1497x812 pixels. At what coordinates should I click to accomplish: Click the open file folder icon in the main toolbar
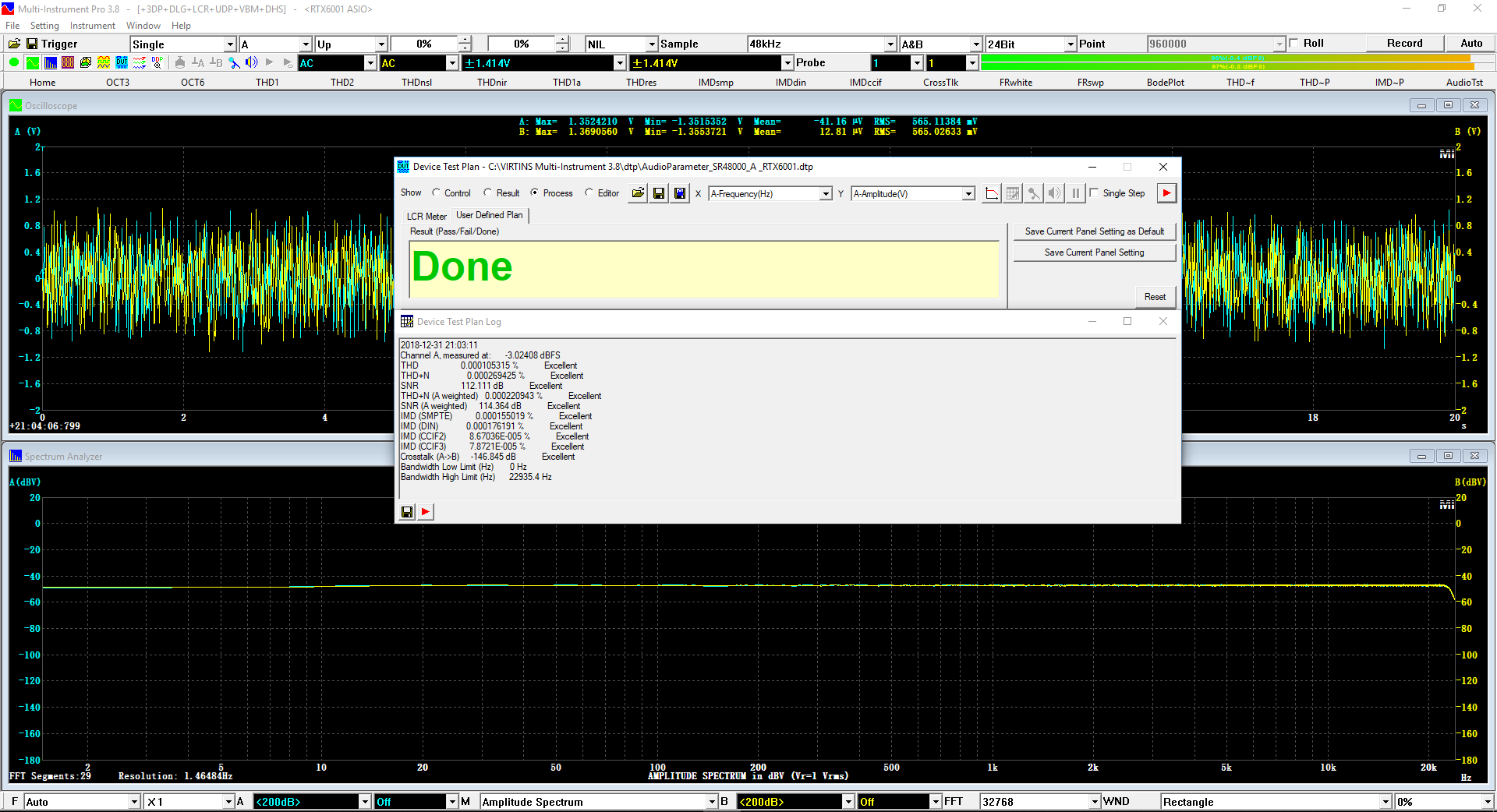14,44
